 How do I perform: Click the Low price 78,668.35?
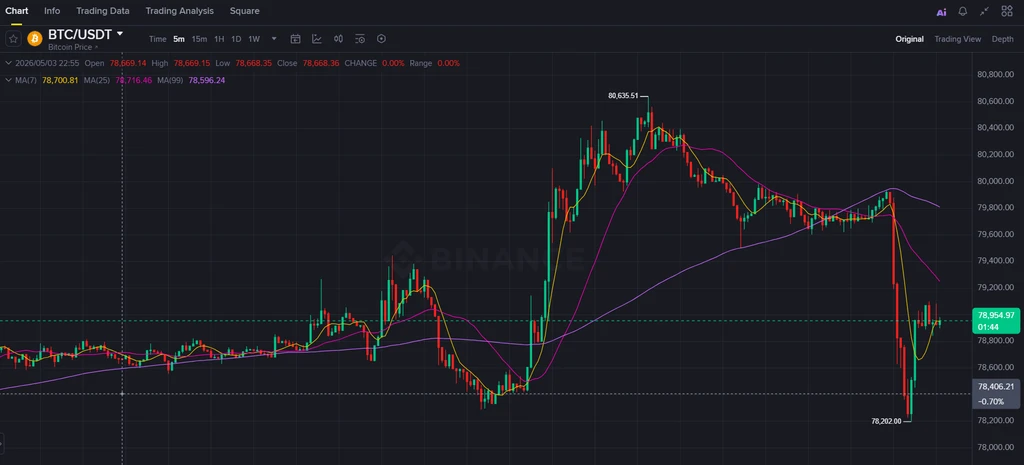(x=254, y=63)
